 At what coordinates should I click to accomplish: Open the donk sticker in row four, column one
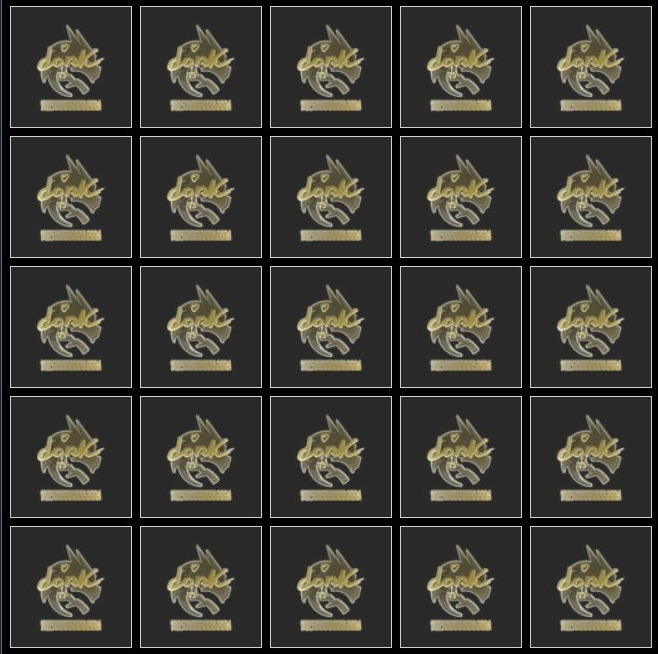coord(71,457)
